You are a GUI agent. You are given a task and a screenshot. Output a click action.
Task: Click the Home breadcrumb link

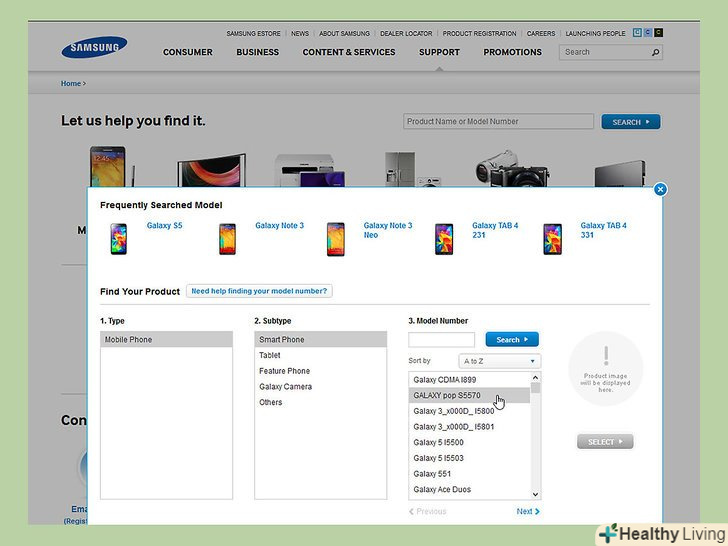71,84
